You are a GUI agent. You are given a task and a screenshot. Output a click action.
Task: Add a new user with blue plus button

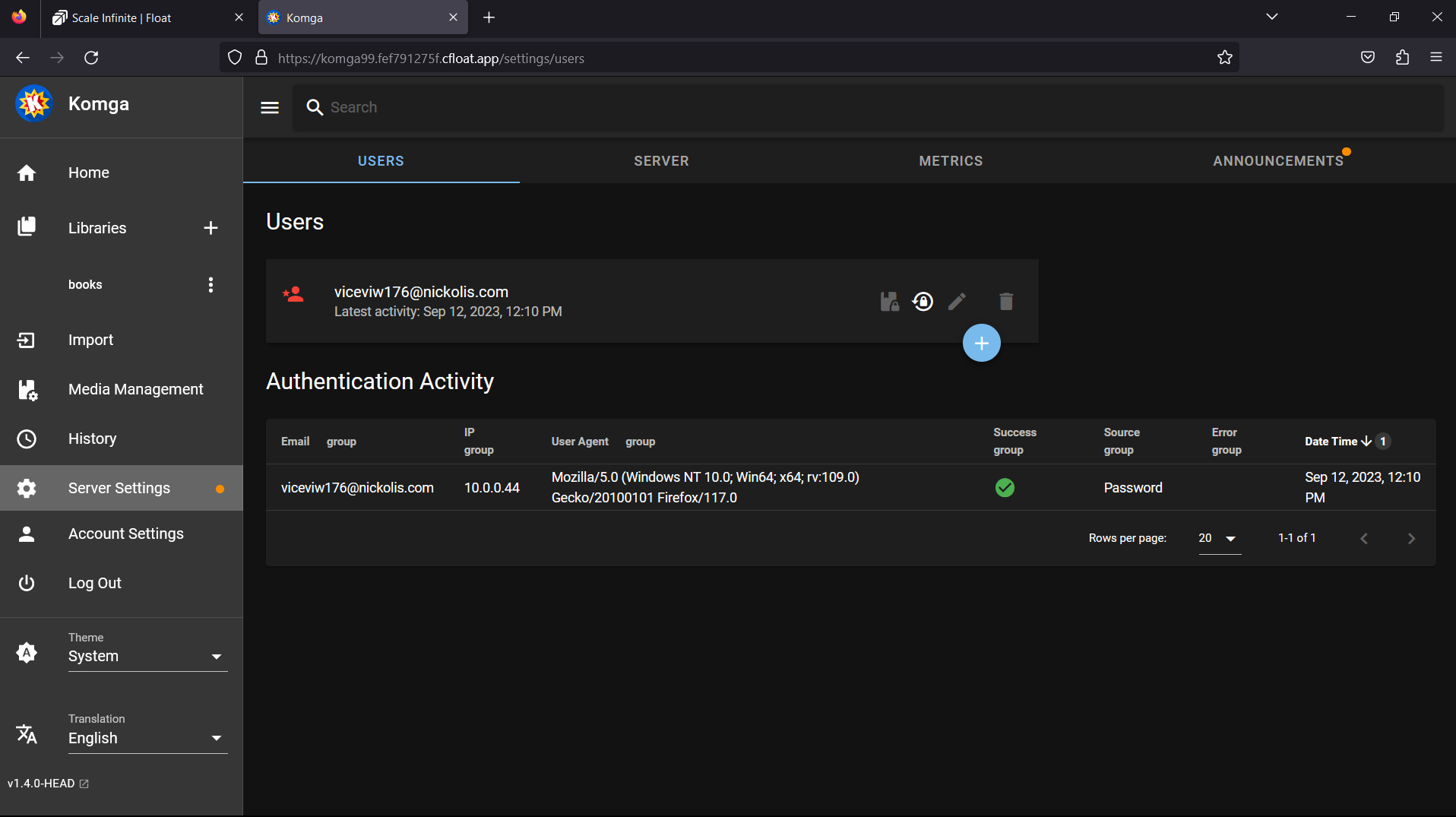click(982, 344)
